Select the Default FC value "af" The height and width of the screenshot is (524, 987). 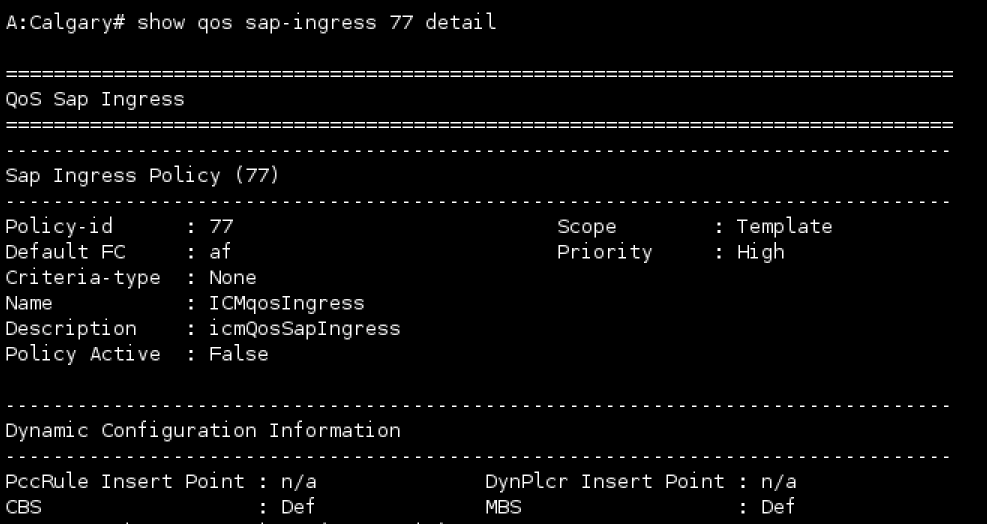point(220,252)
